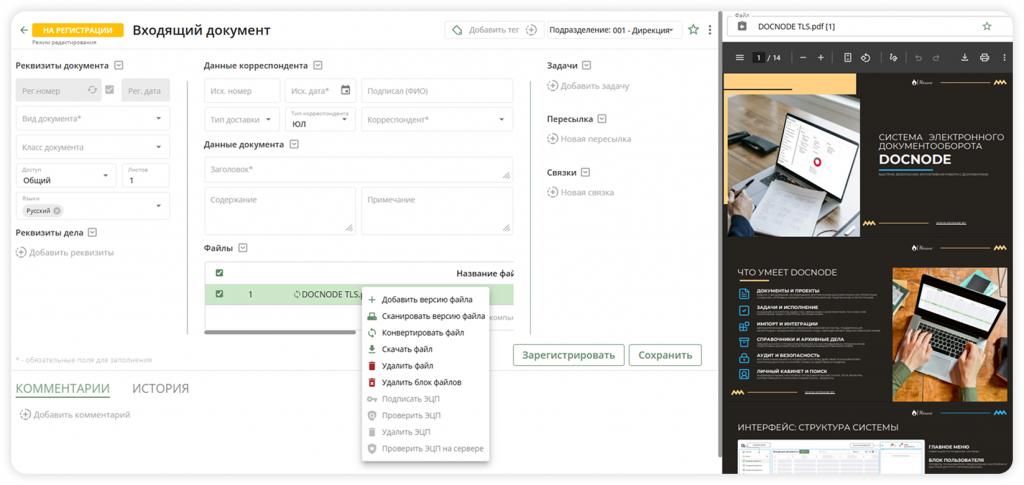This screenshot has width=1024, height=485.
Task: Click plus icon of Добавить реквизиты
Action: tap(21, 252)
